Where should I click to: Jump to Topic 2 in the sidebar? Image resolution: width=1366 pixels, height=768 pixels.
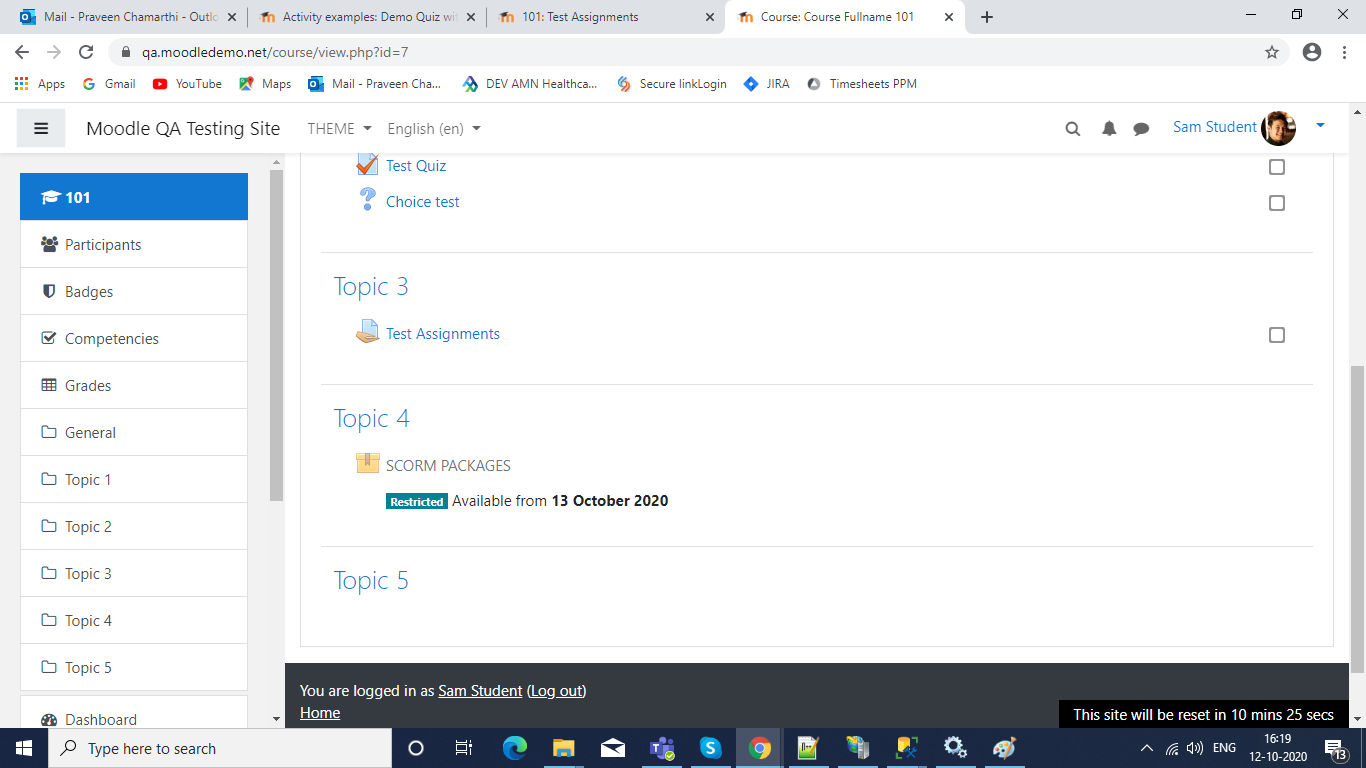pos(134,526)
